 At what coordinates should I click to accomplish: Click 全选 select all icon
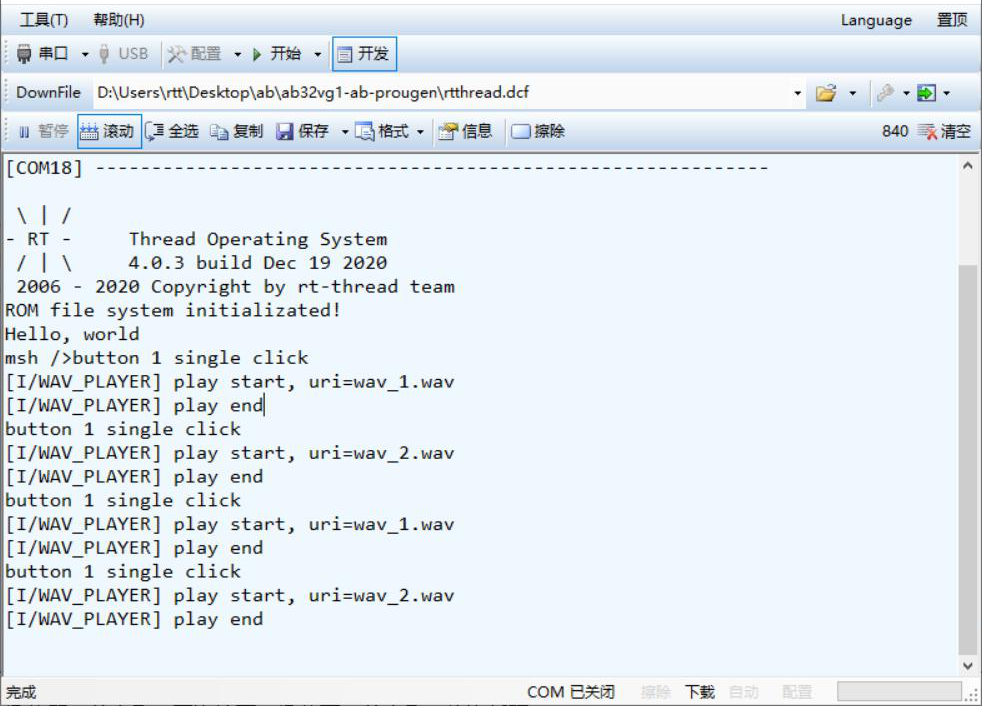pos(154,131)
